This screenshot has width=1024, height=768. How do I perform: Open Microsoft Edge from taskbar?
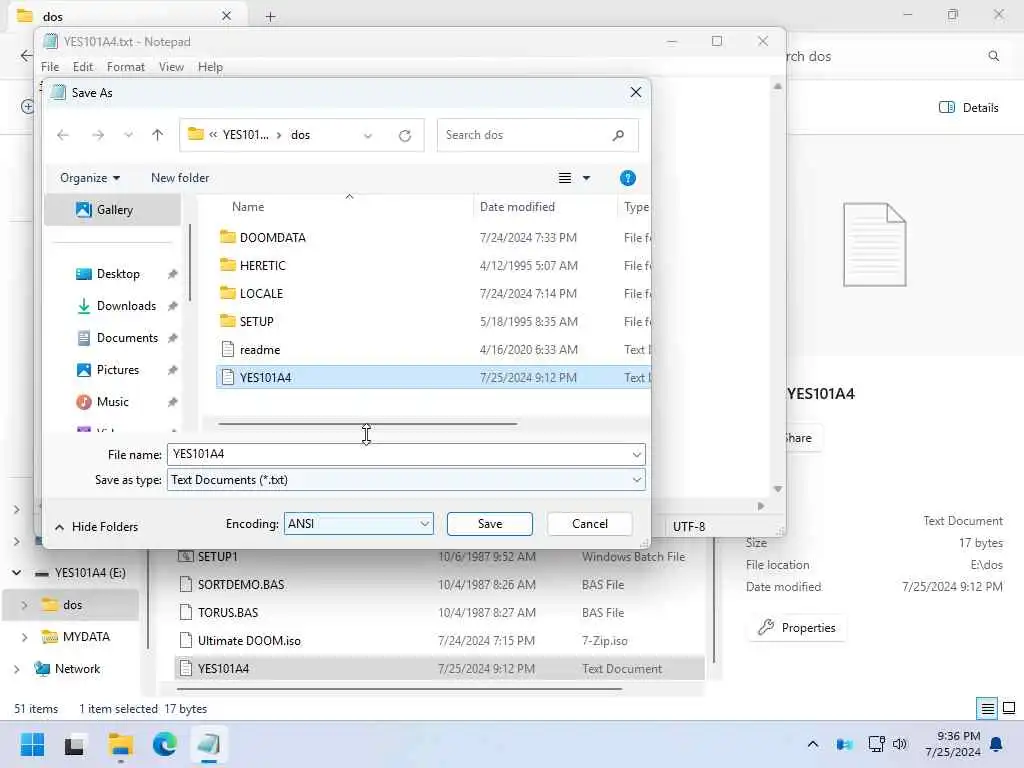pos(165,744)
